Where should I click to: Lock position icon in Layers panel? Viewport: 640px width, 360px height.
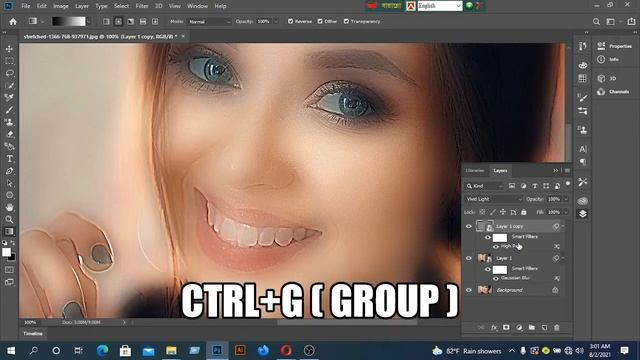coord(503,212)
